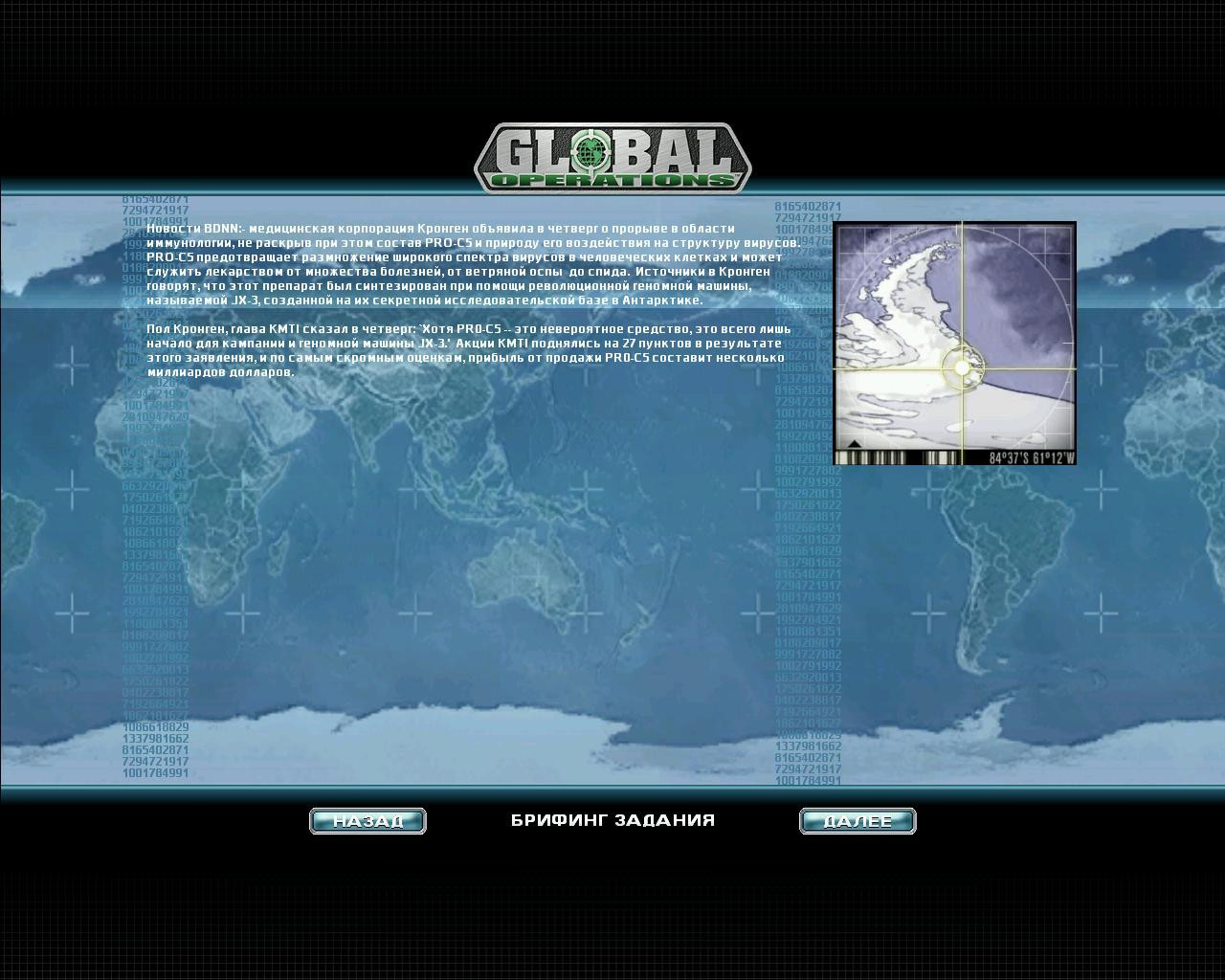The height and width of the screenshot is (980, 1225).
Task: Click the БРИФИНГ ЗАДАНИЯ title
Action: [x=612, y=820]
